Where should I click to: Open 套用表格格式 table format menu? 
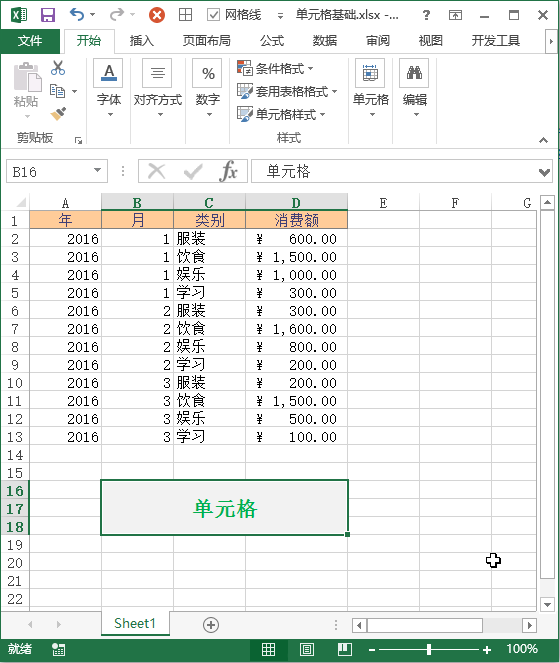pyautogui.click(x=287, y=91)
